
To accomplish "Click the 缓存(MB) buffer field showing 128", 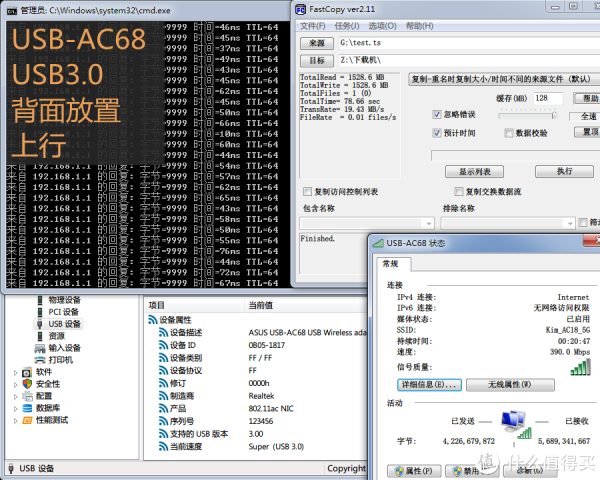I will [548, 98].
